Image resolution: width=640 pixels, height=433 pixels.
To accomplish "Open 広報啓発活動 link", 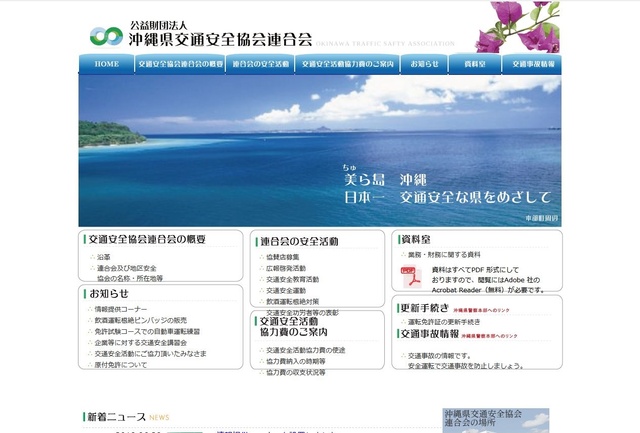I will pyautogui.click(x=286, y=268).
